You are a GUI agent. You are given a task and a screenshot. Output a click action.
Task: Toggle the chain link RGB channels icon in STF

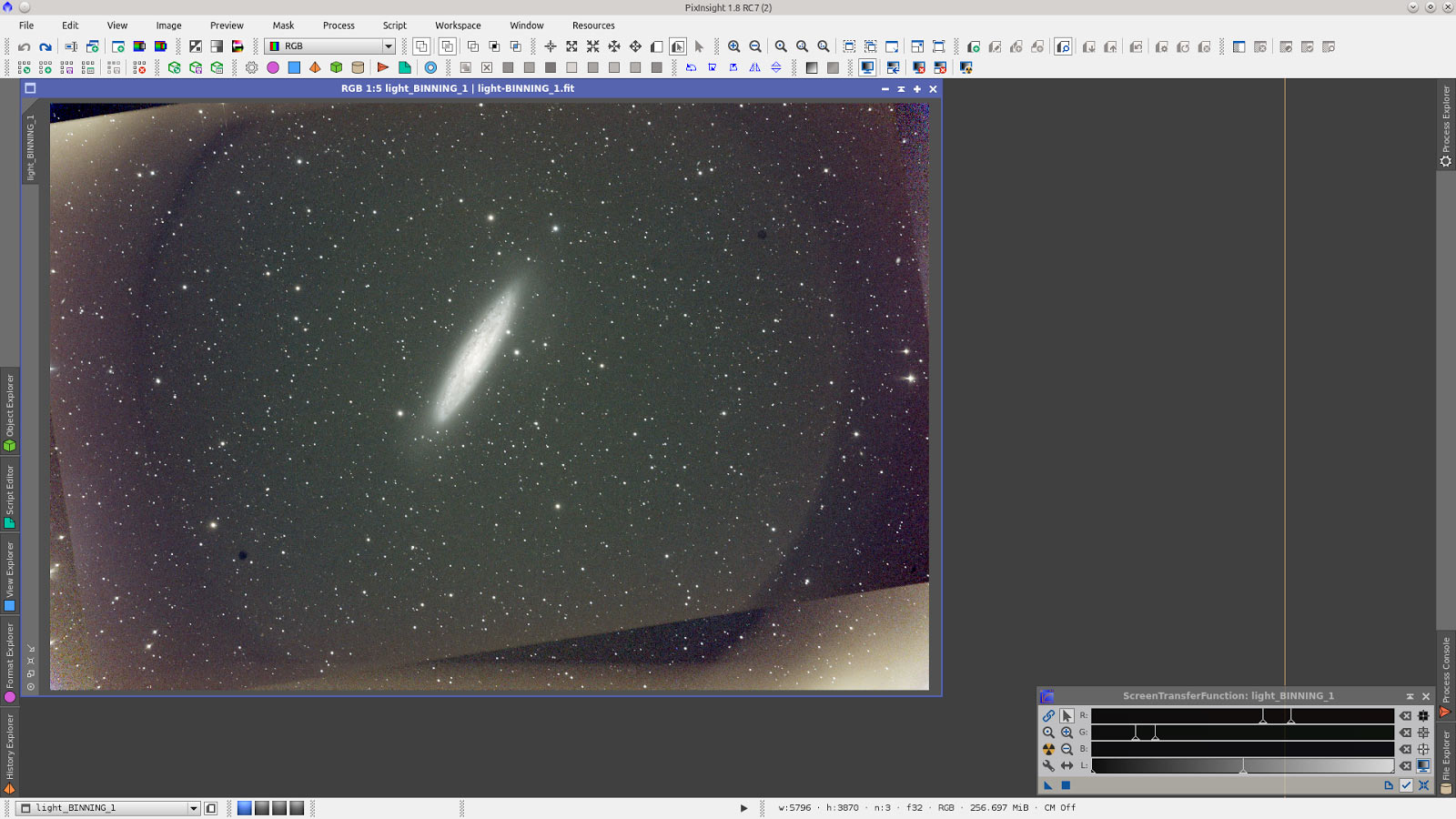1048,715
